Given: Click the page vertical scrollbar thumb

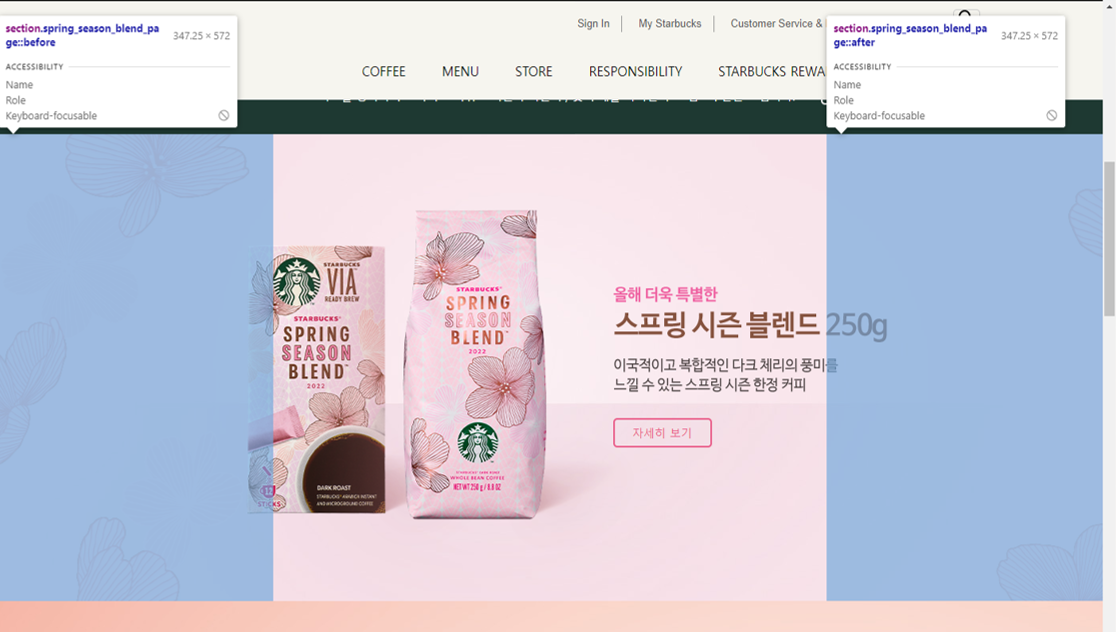Looking at the screenshot, I should (x=1110, y=238).
